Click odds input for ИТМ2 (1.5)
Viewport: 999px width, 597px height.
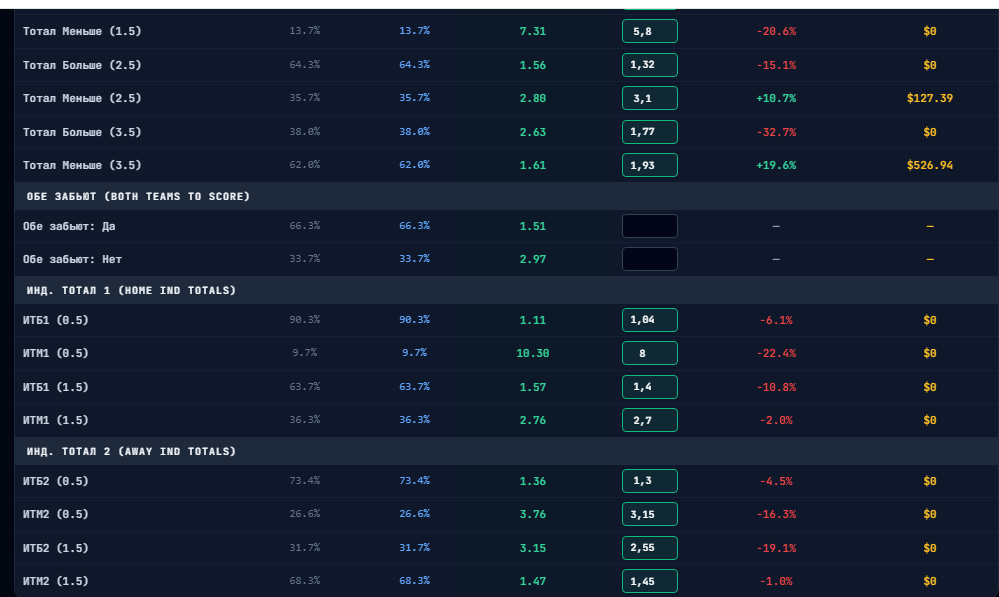[x=649, y=581]
